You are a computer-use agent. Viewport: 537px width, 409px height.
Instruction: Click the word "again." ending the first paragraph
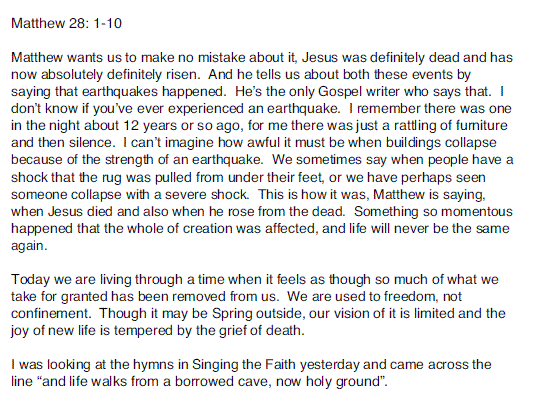coord(29,247)
